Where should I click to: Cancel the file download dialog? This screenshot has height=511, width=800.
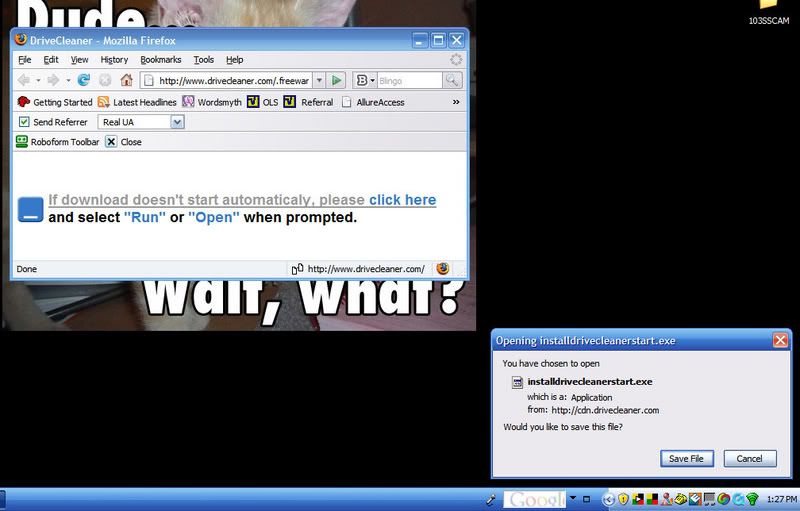pos(749,458)
